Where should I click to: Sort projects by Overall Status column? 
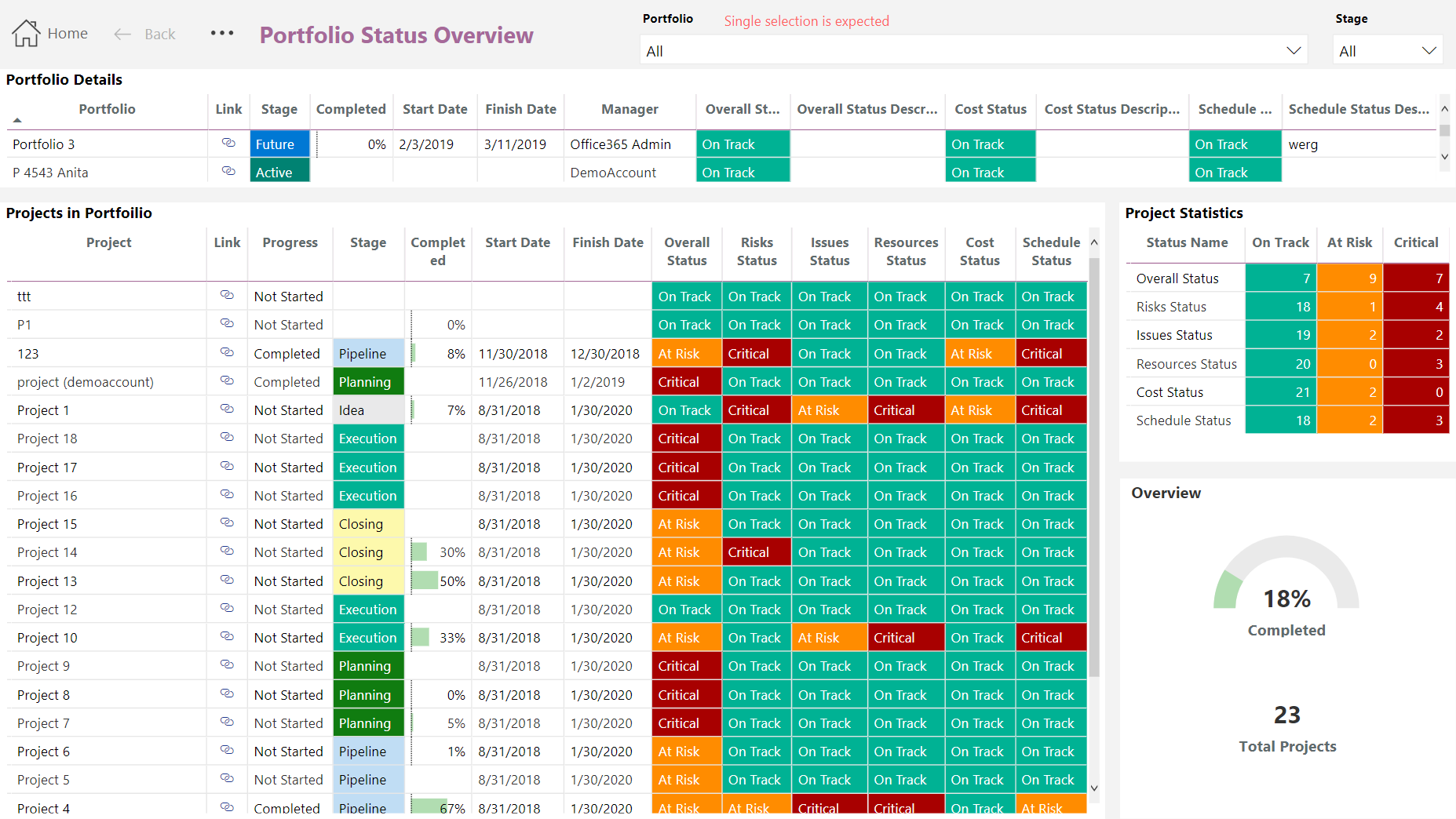[687, 251]
